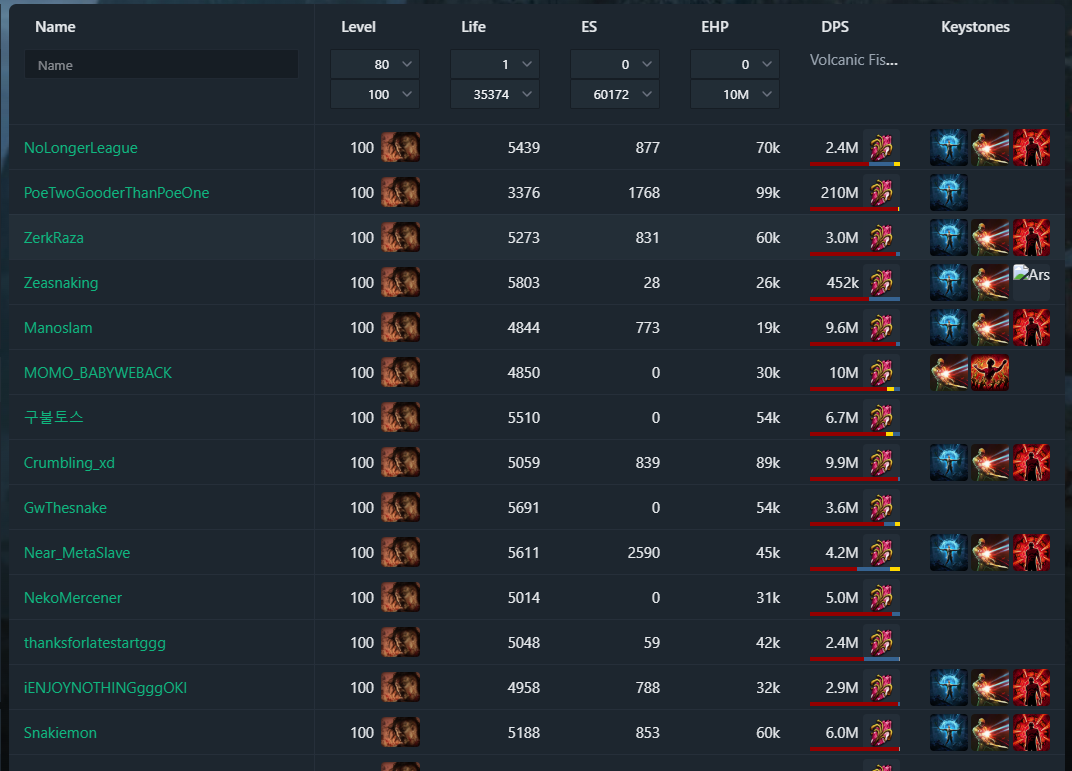Click 99k EHP value

click(x=768, y=193)
